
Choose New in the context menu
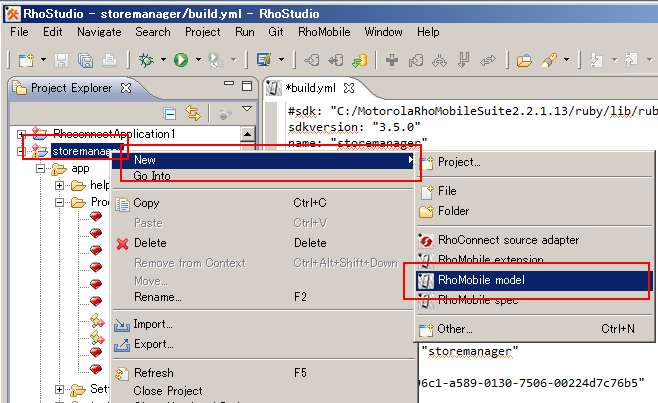pos(264,160)
